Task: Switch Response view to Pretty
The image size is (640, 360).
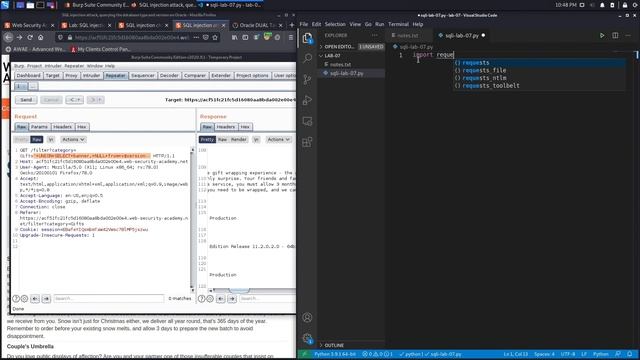Action: pos(207,140)
